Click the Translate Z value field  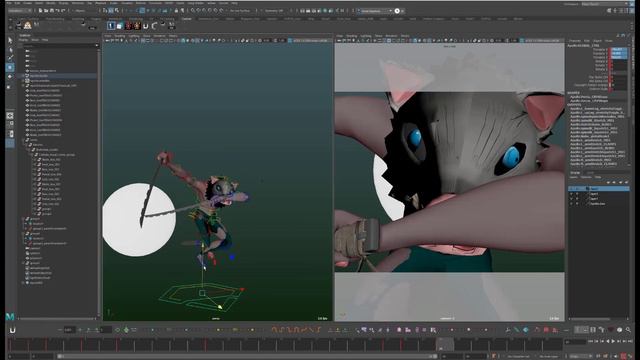(x=619, y=57)
